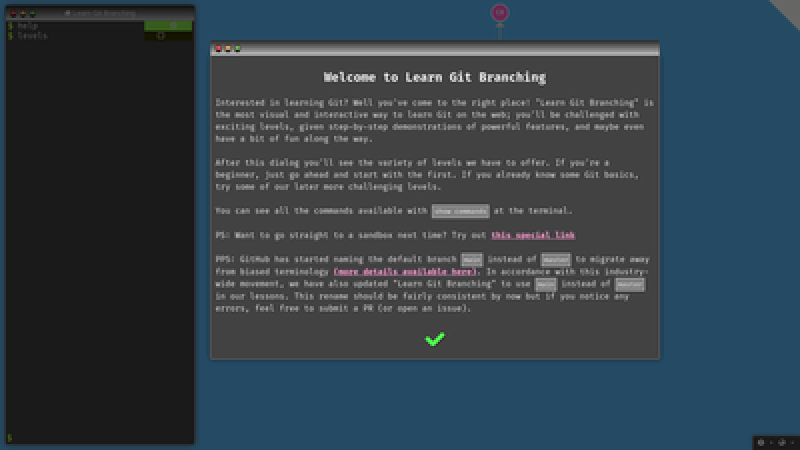Select the C0 commit node above the dialog

point(499,13)
